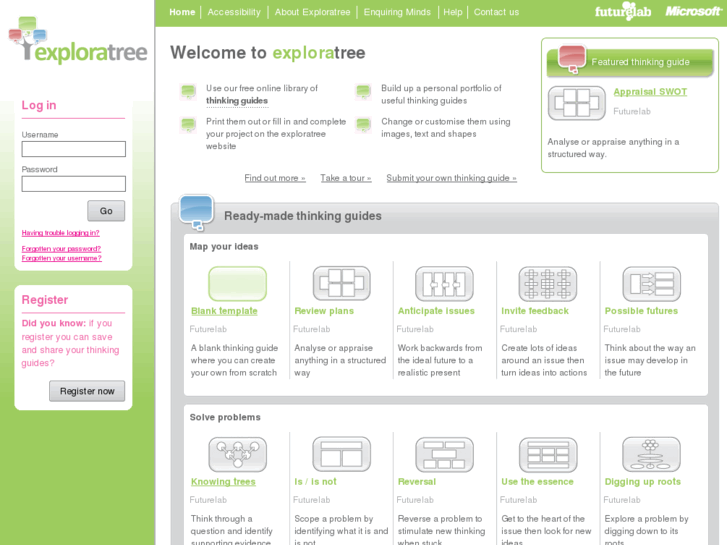The width and height of the screenshot is (727, 545).
Task: Click the Username input field
Action: click(74, 149)
